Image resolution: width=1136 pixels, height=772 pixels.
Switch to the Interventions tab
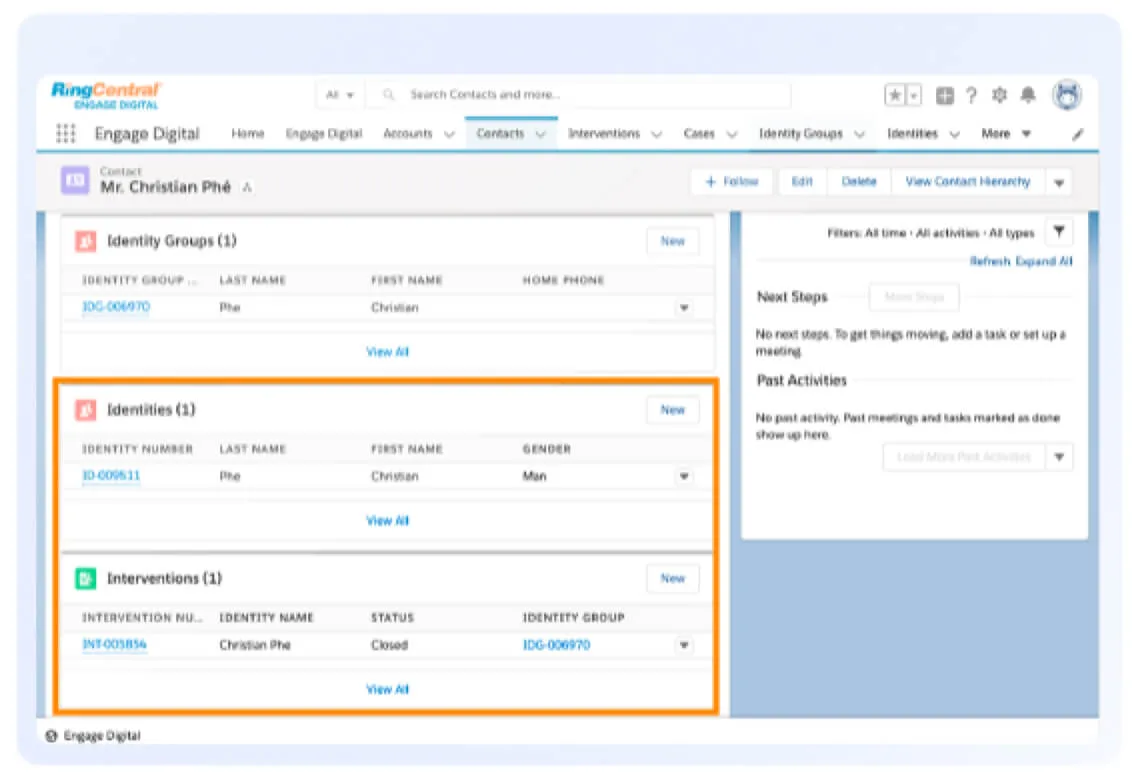click(x=604, y=134)
